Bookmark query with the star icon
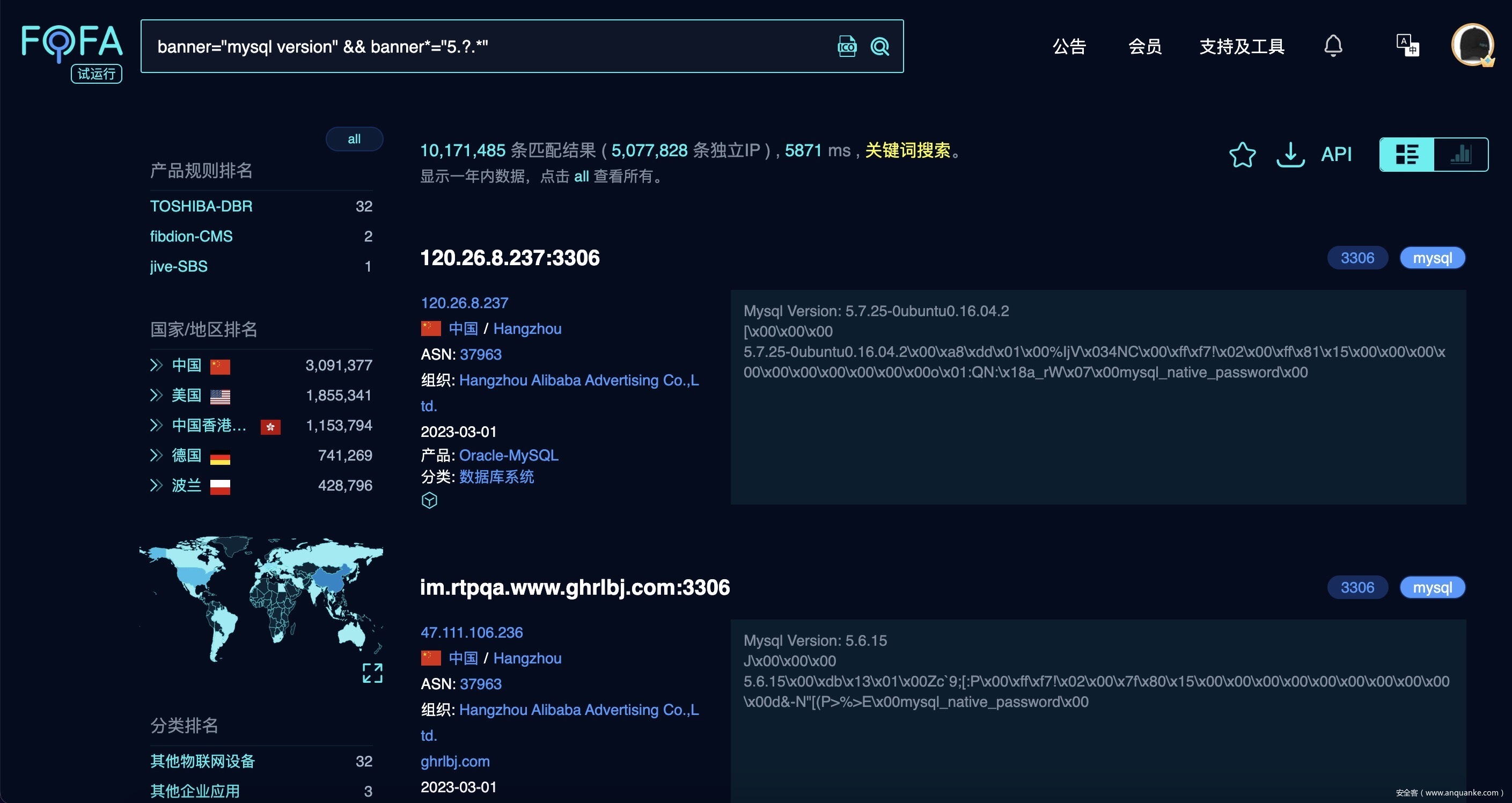 (1242, 155)
